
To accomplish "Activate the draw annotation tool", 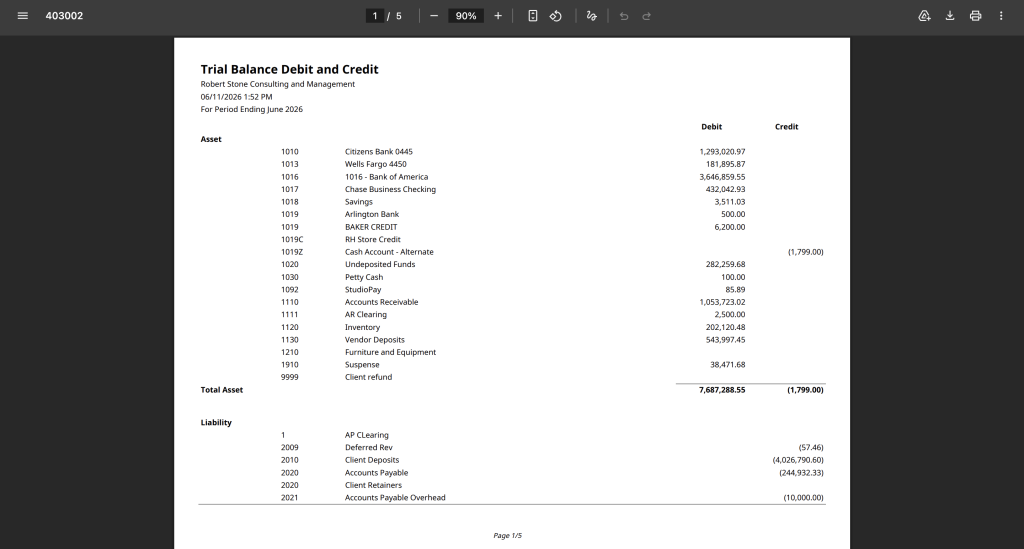I will (592, 16).
